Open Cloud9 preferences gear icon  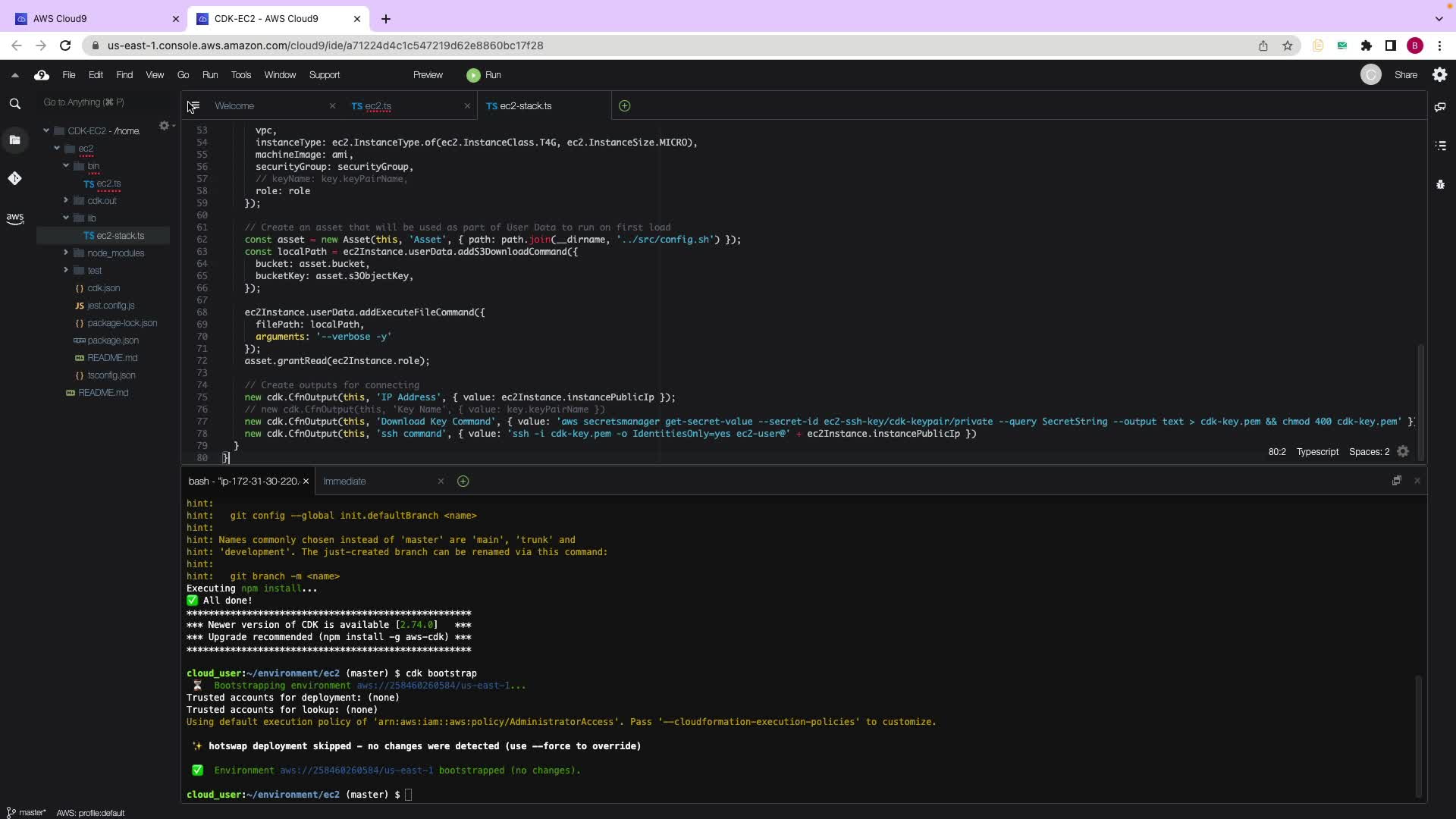point(1439,74)
